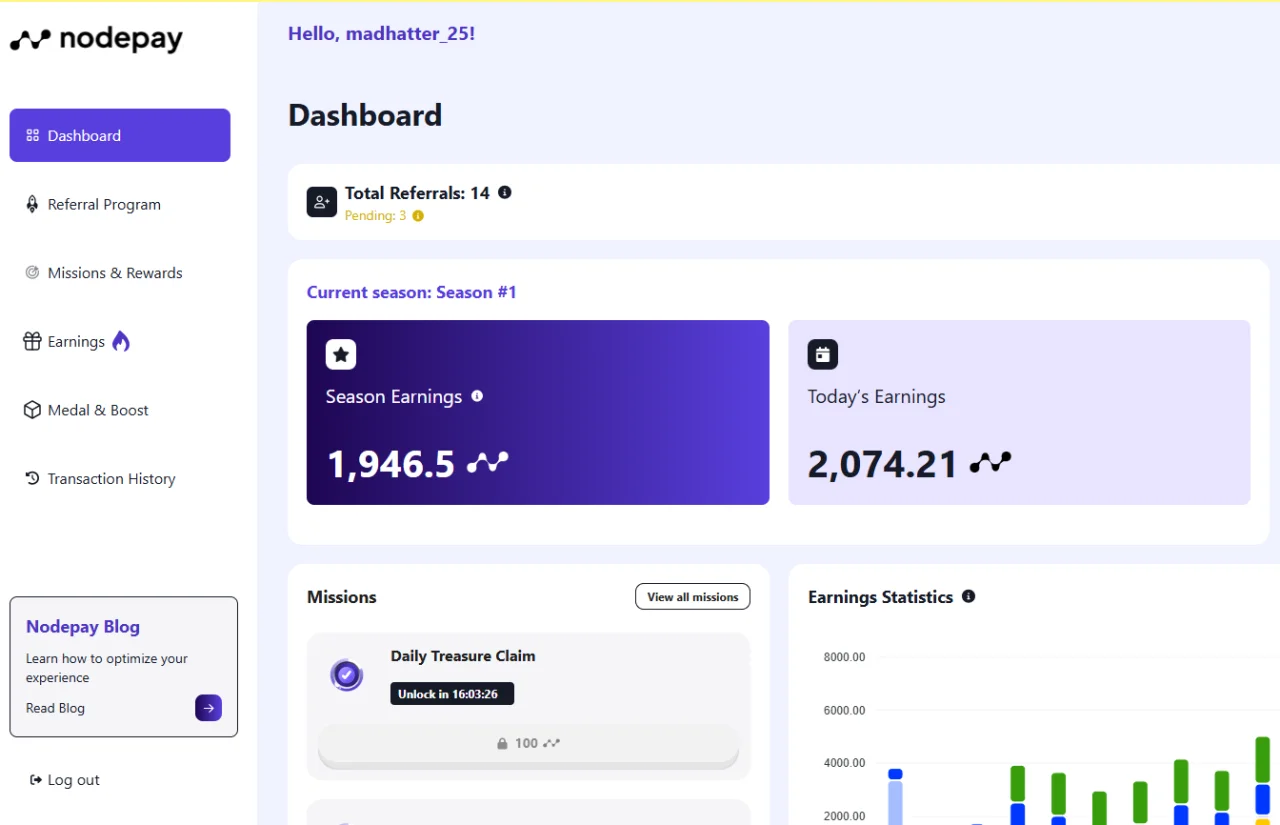Click the Dashboard grid icon
The width and height of the screenshot is (1280, 825).
coord(32,135)
